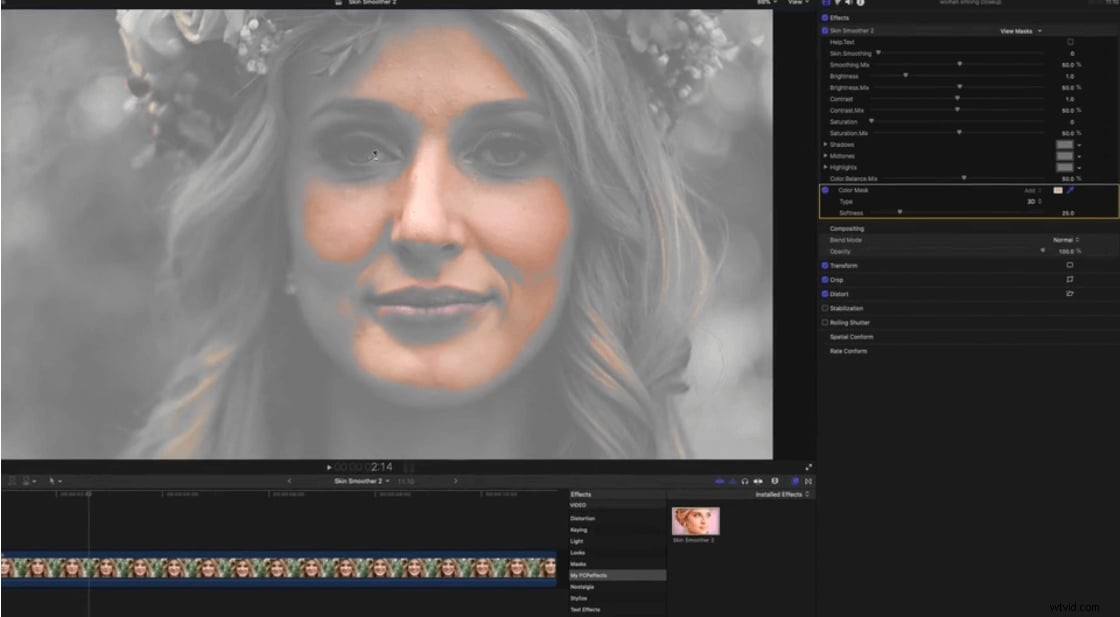Toggle the Color Mask enable checkbox

coord(825,190)
